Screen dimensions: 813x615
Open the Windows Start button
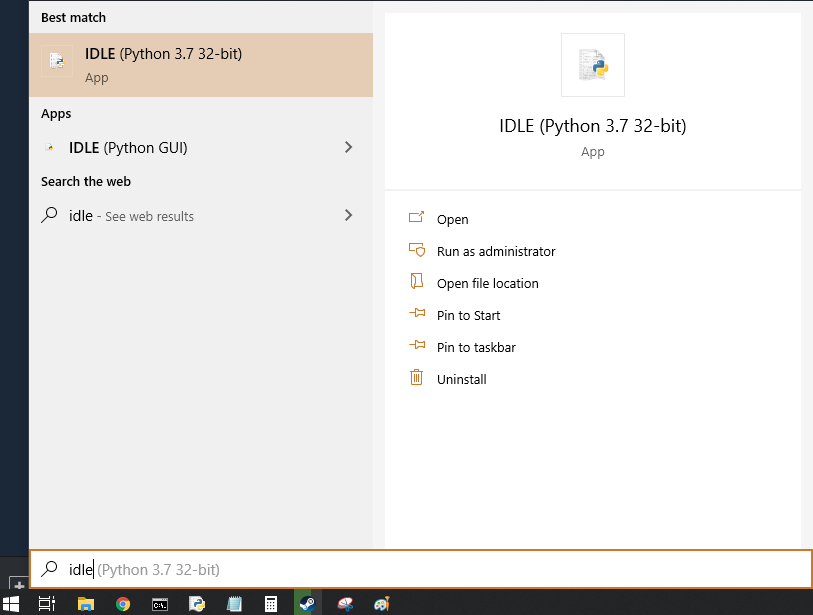pos(11,604)
